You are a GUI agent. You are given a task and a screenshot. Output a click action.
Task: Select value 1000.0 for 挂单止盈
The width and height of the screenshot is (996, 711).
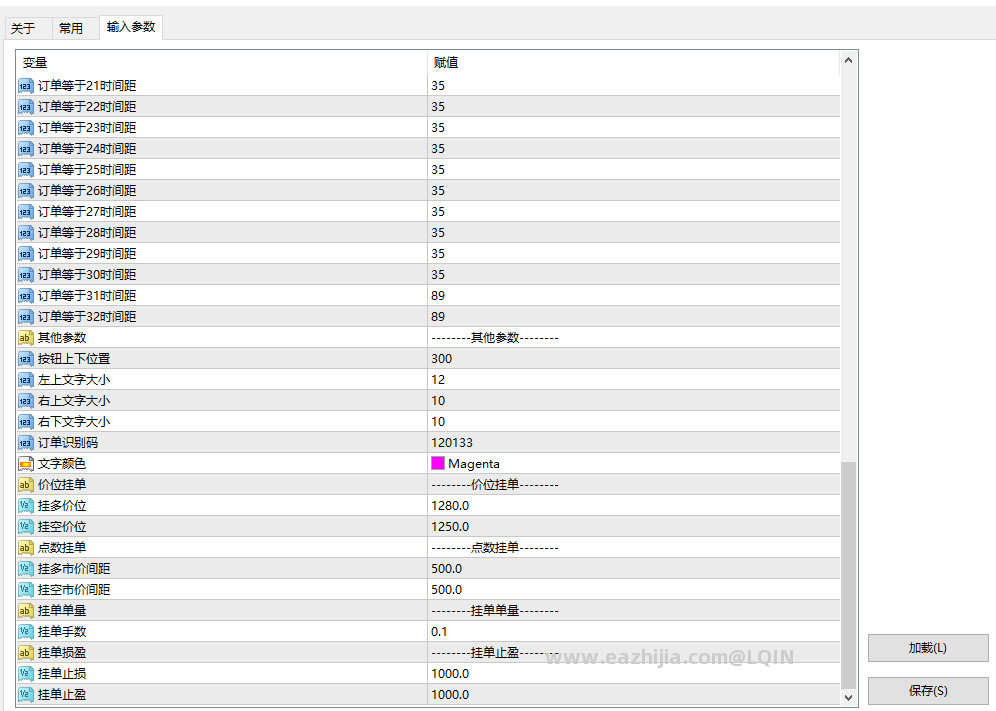(450, 694)
